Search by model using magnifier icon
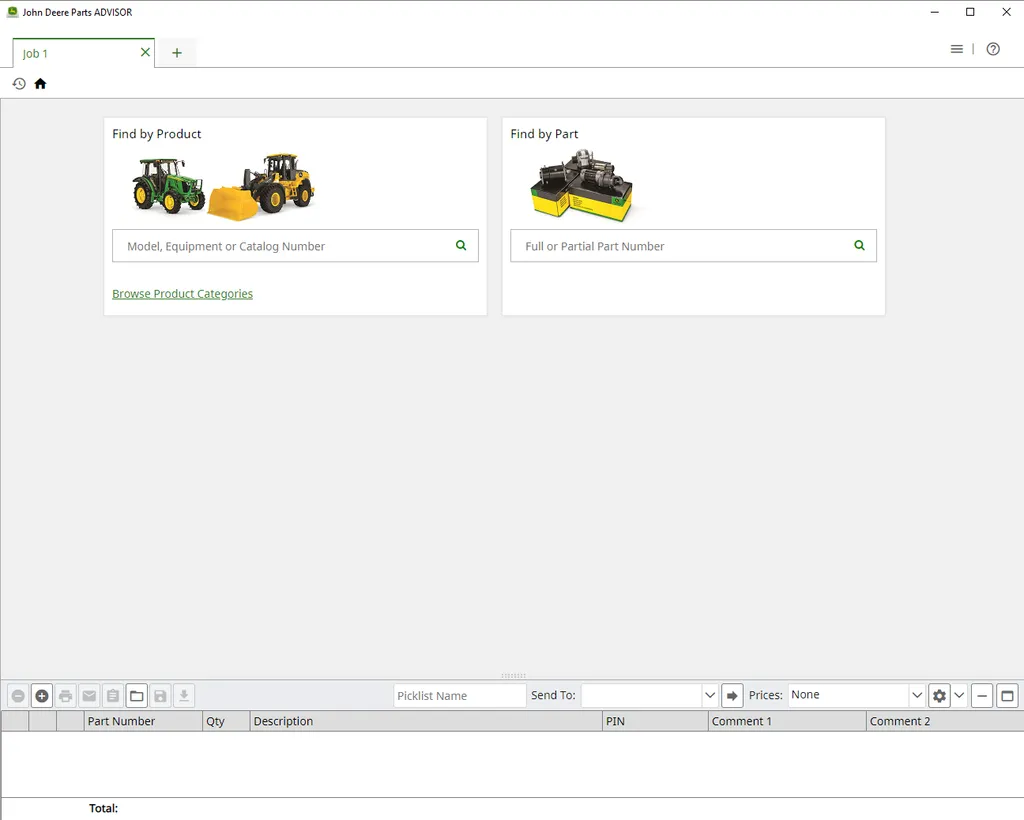The height and width of the screenshot is (820, 1024). pyautogui.click(x=461, y=245)
